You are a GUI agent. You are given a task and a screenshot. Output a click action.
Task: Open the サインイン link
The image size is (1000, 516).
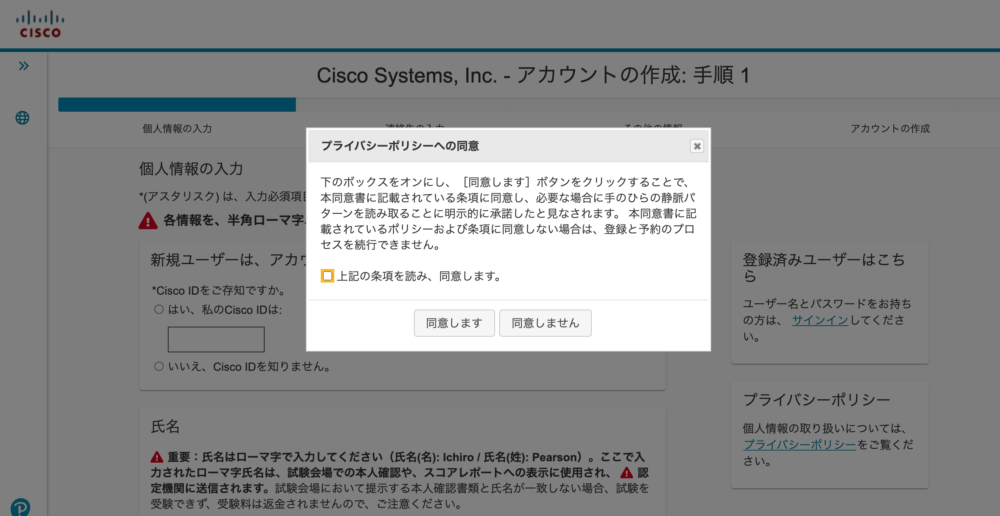pyautogui.click(x=820, y=321)
